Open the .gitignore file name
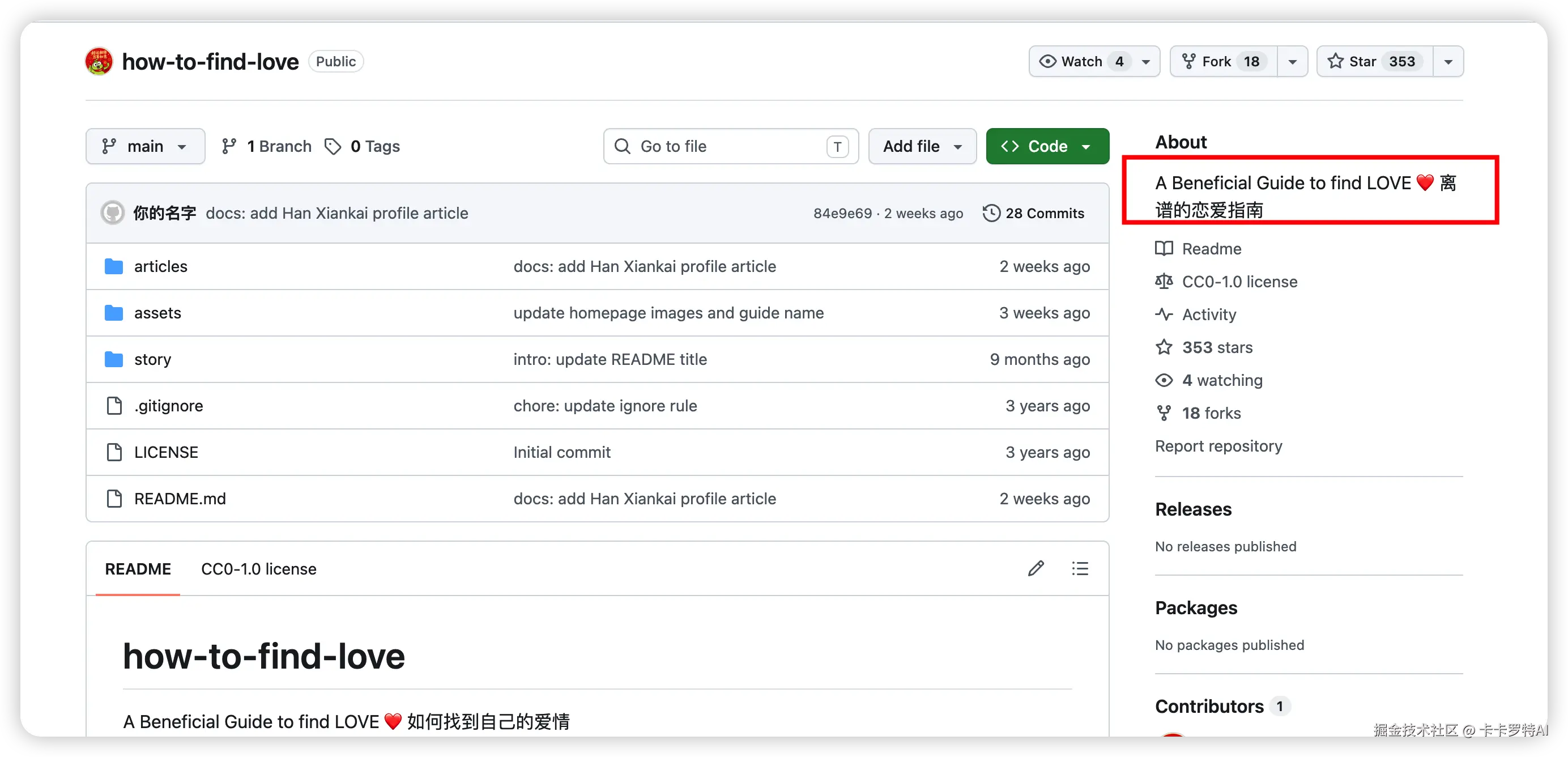The image size is (1568, 757). 169,406
